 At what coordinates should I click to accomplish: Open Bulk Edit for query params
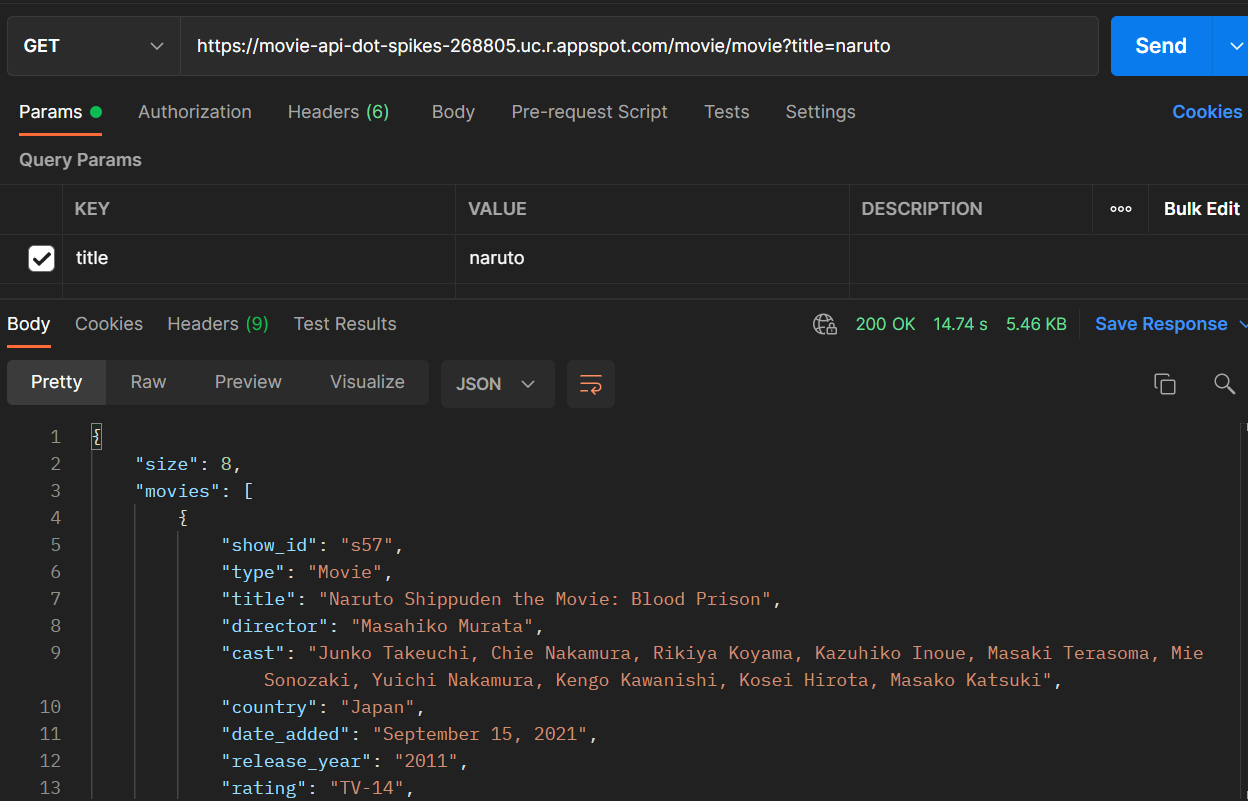click(1200, 209)
